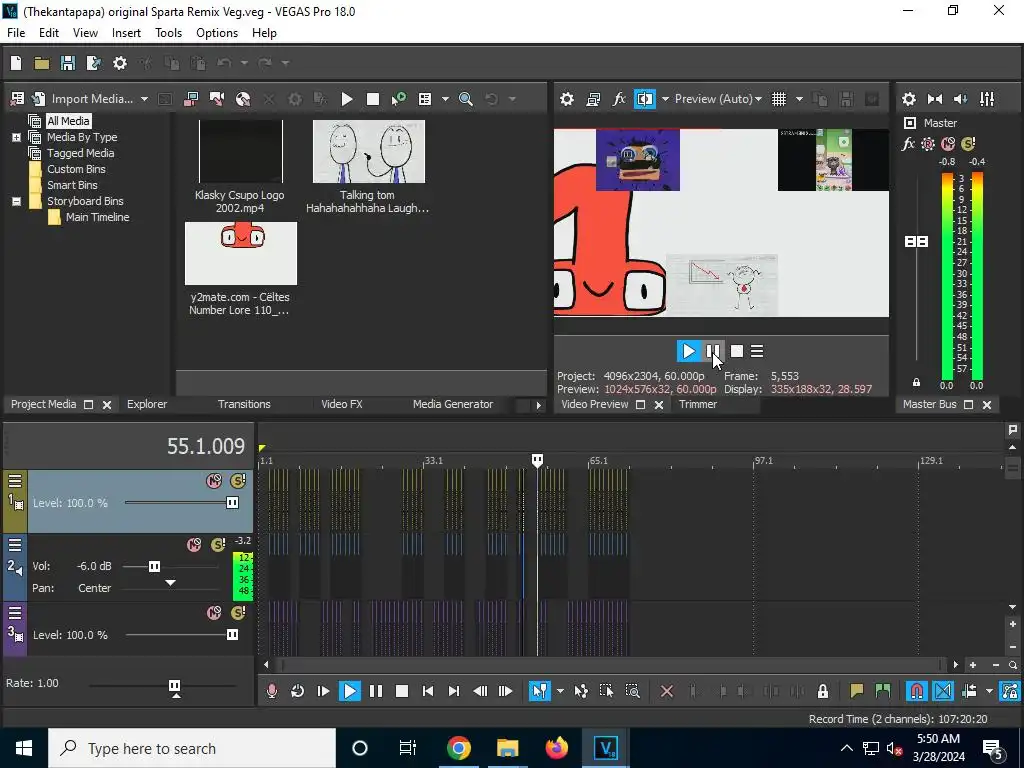1024x768 pixels.
Task: Open Preview (Auto) quality dropdown
Action: pyautogui.click(x=718, y=99)
